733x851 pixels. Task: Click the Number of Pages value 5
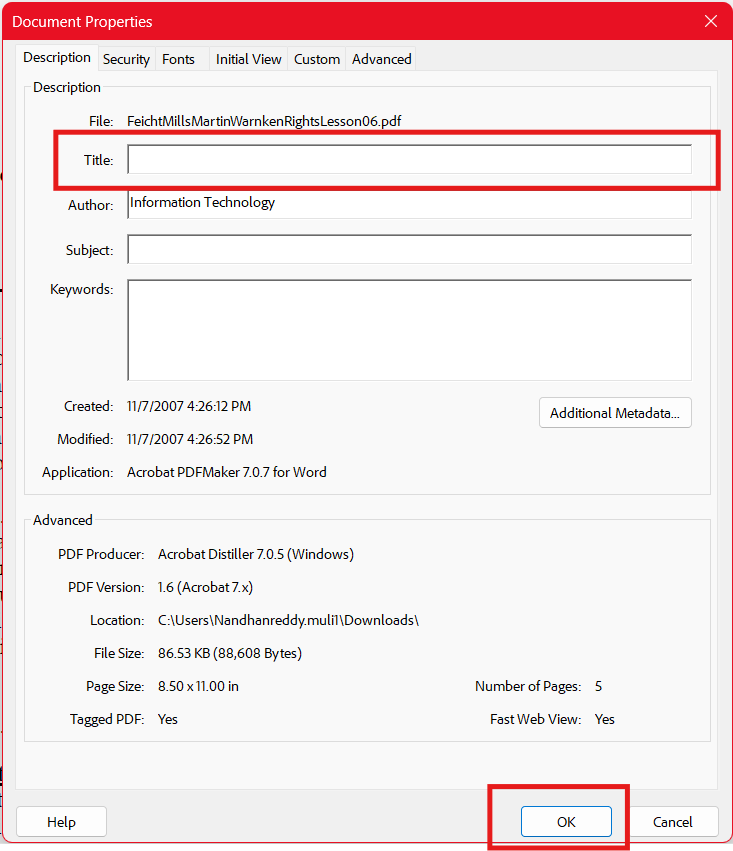tap(598, 686)
